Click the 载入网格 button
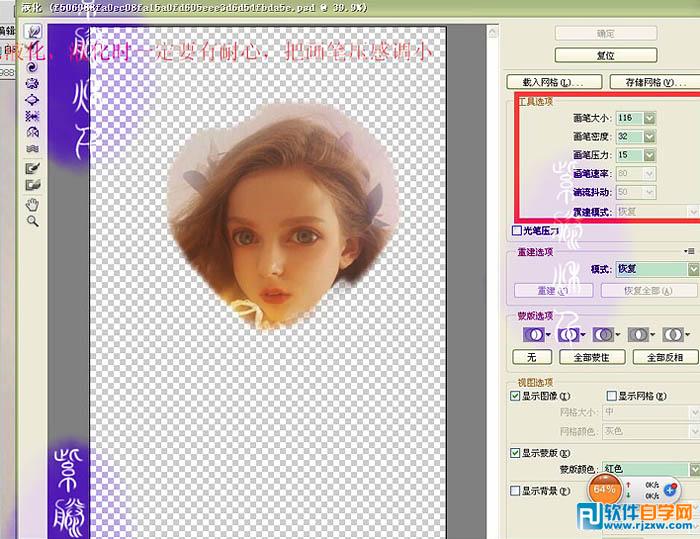This screenshot has width=700, height=539. pos(554,82)
